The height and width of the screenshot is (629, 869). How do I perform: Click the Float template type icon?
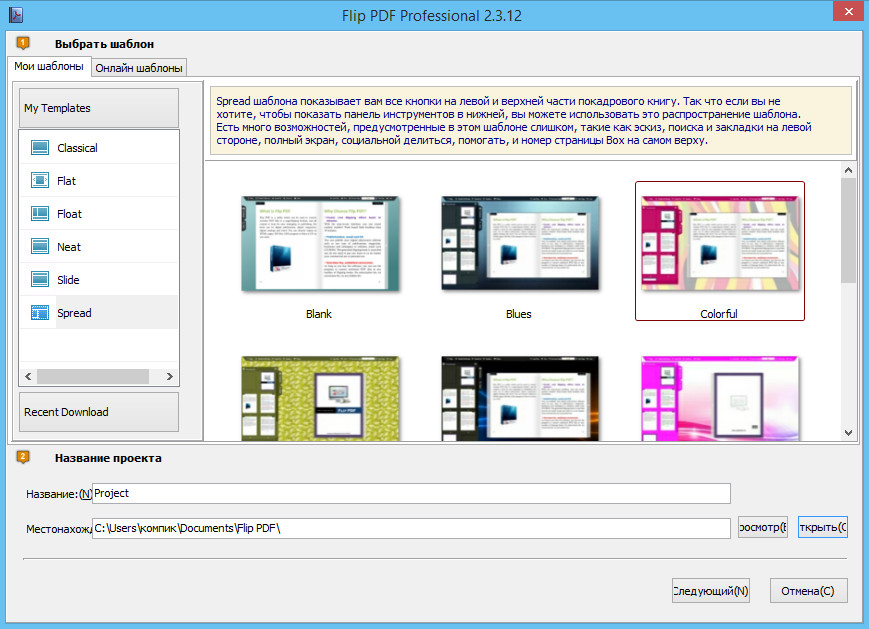tap(39, 213)
